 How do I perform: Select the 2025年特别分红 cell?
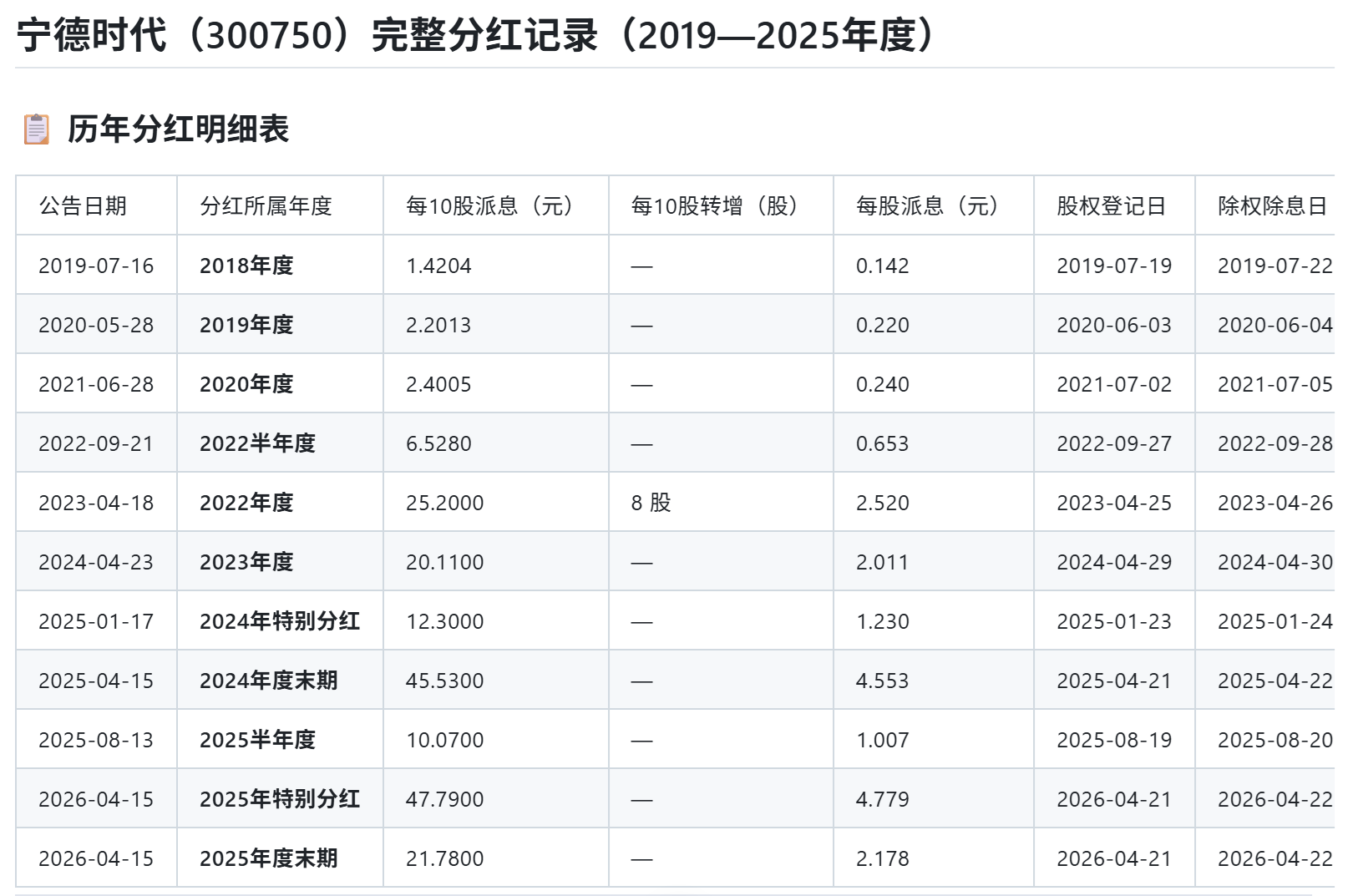(x=280, y=799)
